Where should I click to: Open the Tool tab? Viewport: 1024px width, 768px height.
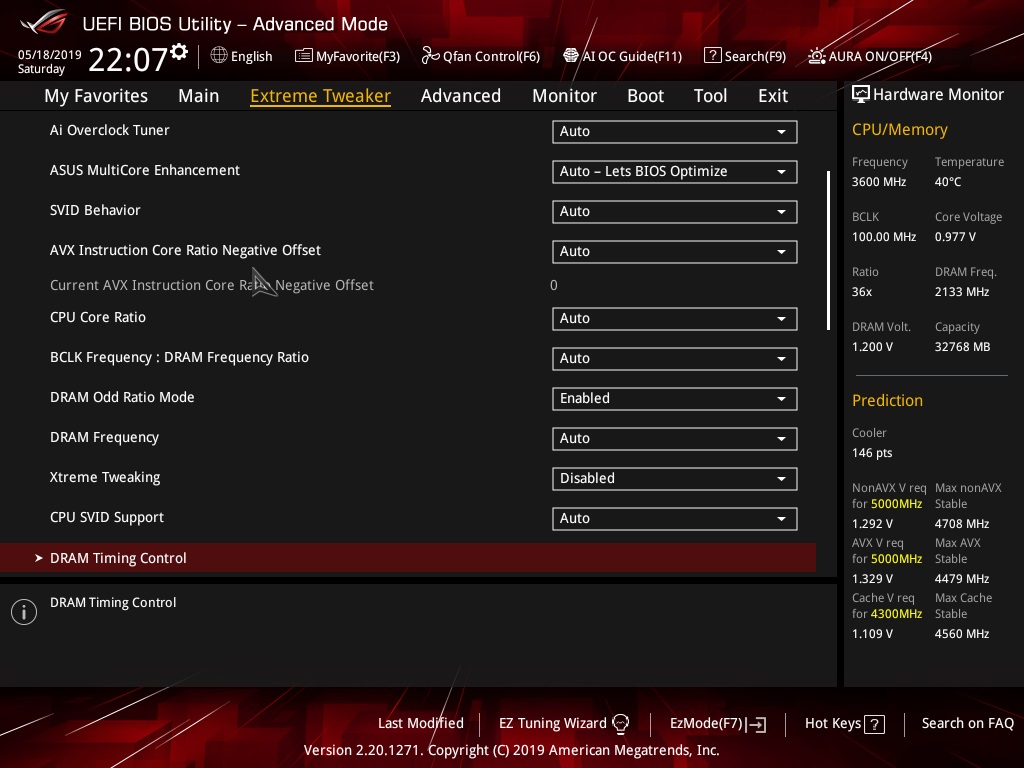point(711,96)
